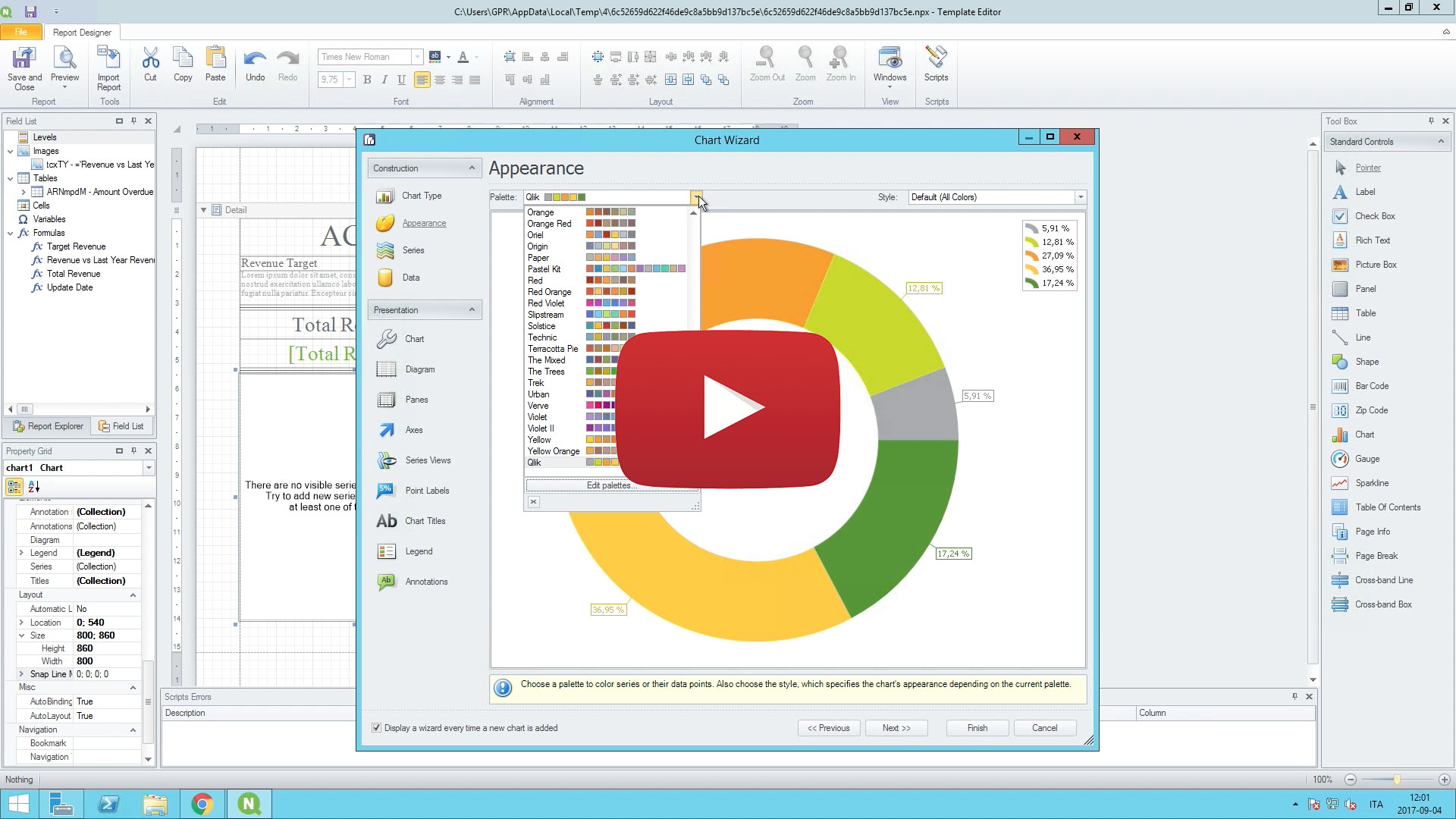Choose Pastel Kit palette
Image resolution: width=1456 pixels, height=819 pixels.
pos(544,269)
